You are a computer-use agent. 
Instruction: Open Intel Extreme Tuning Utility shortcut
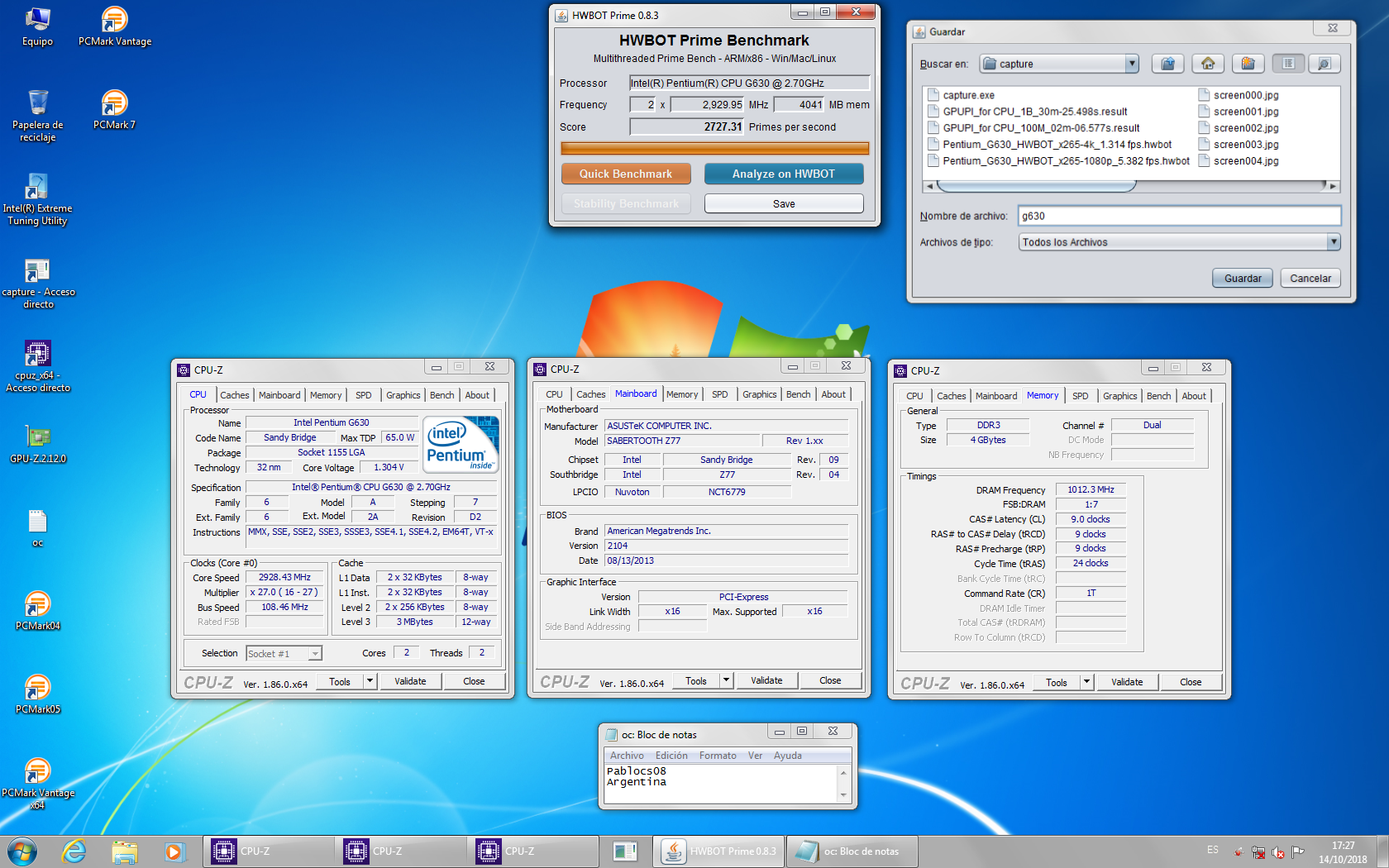click(37, 199)
